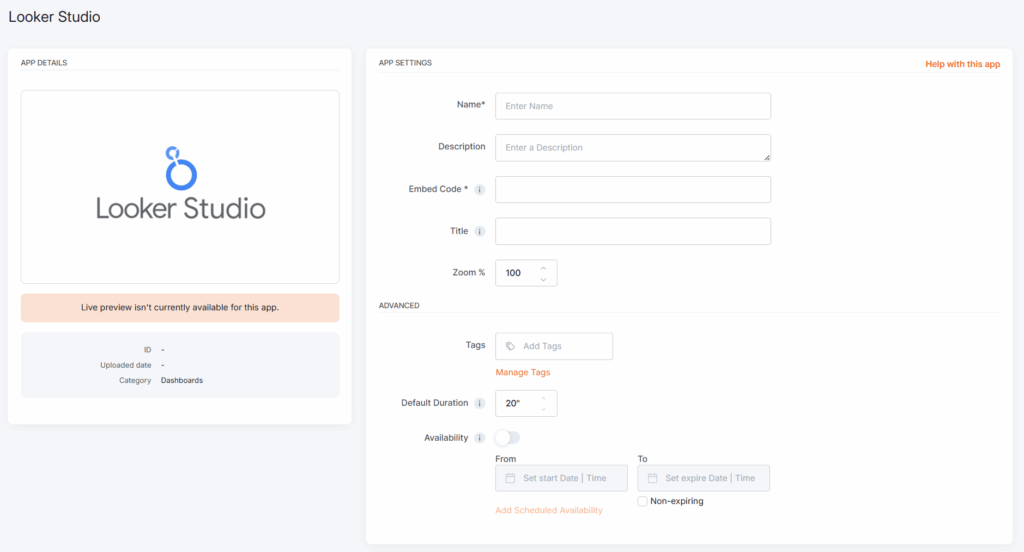Click the Dashboards category value
The height and width of the screenshot is (552, 1024).
click(182, 380)
